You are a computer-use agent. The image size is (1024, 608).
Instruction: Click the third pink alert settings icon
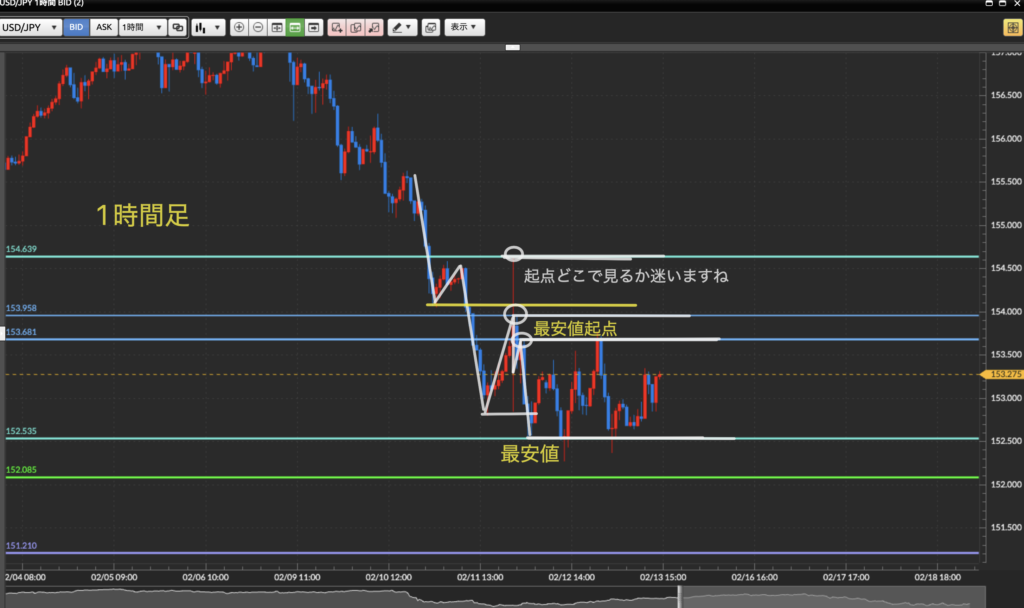374,28
